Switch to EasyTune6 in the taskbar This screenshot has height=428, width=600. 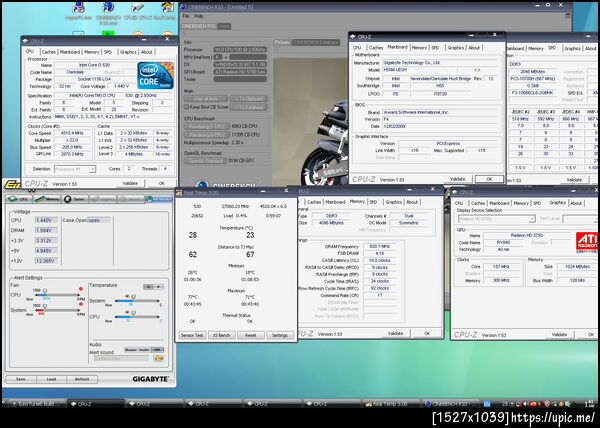pyautogui.click(x=37, y=404)
